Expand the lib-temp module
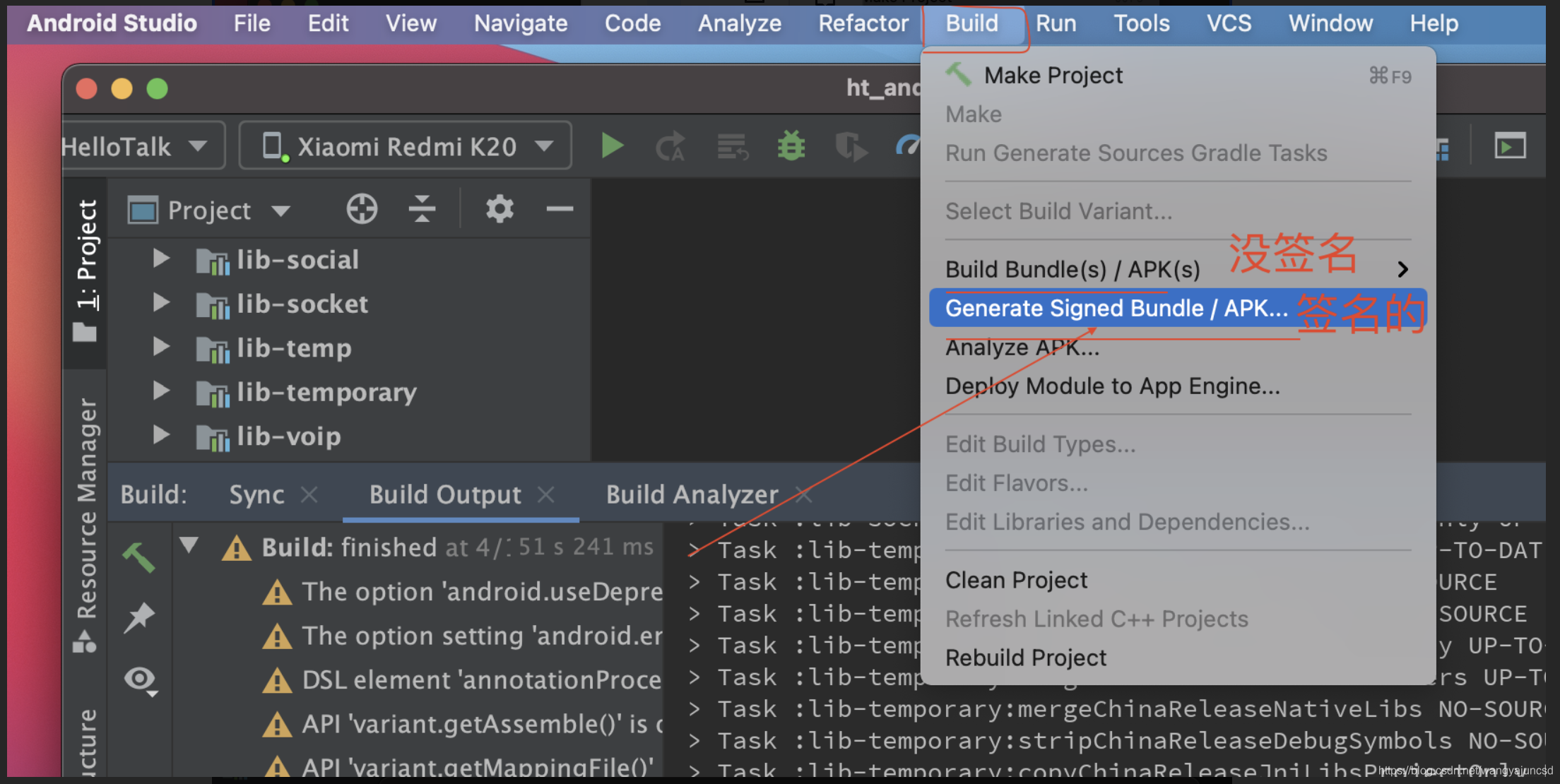The image size is (1560, 784). point(161,347)
